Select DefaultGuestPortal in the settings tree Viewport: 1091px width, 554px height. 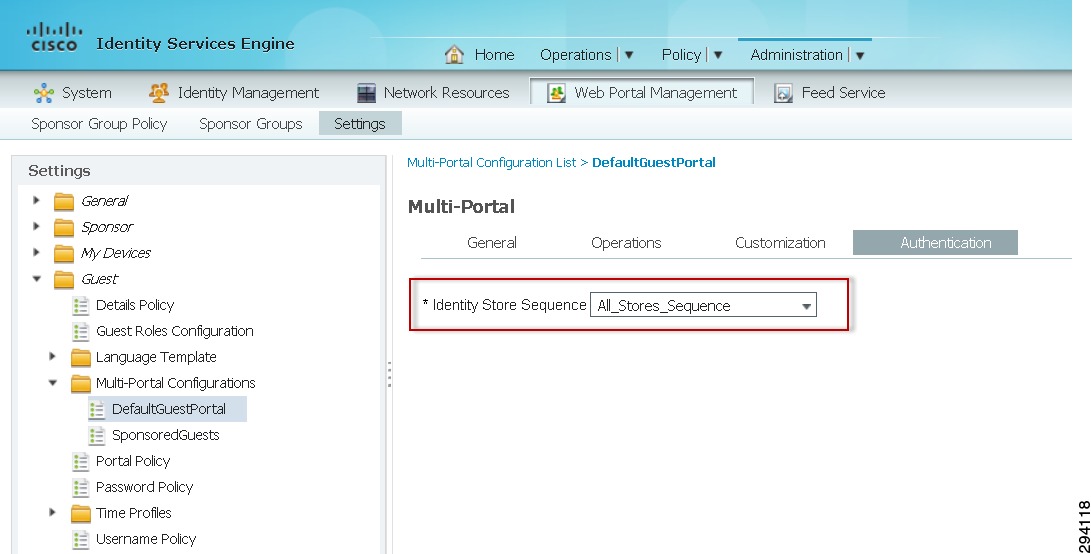[168, 409]
